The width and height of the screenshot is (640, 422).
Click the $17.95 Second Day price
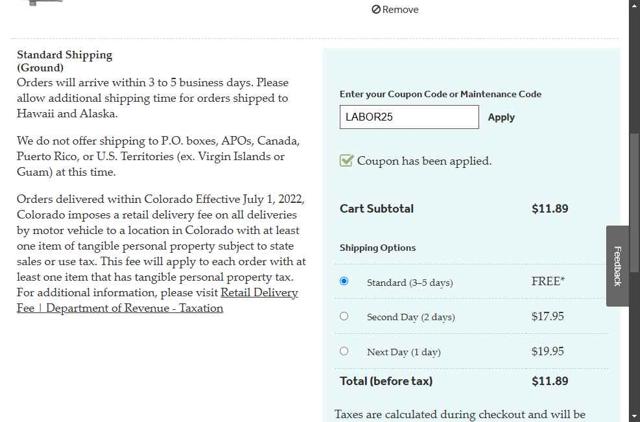coord(548,316)
